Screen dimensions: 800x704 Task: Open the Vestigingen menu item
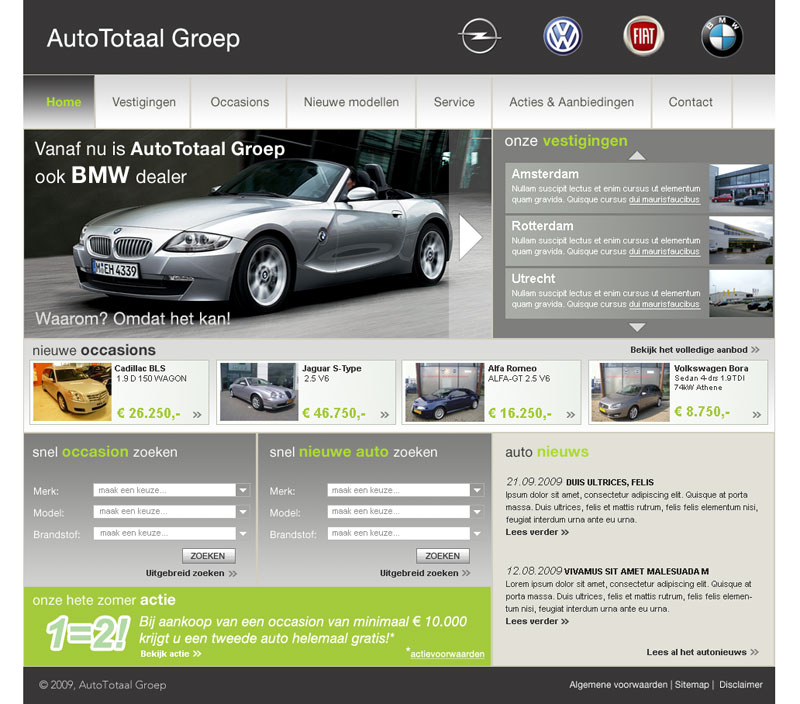point(144,102)
